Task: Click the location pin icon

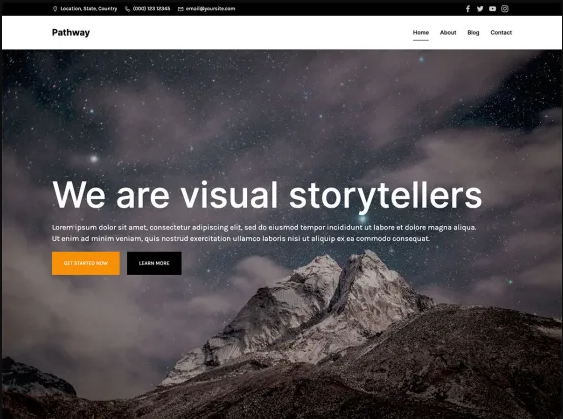Action: 55,9
